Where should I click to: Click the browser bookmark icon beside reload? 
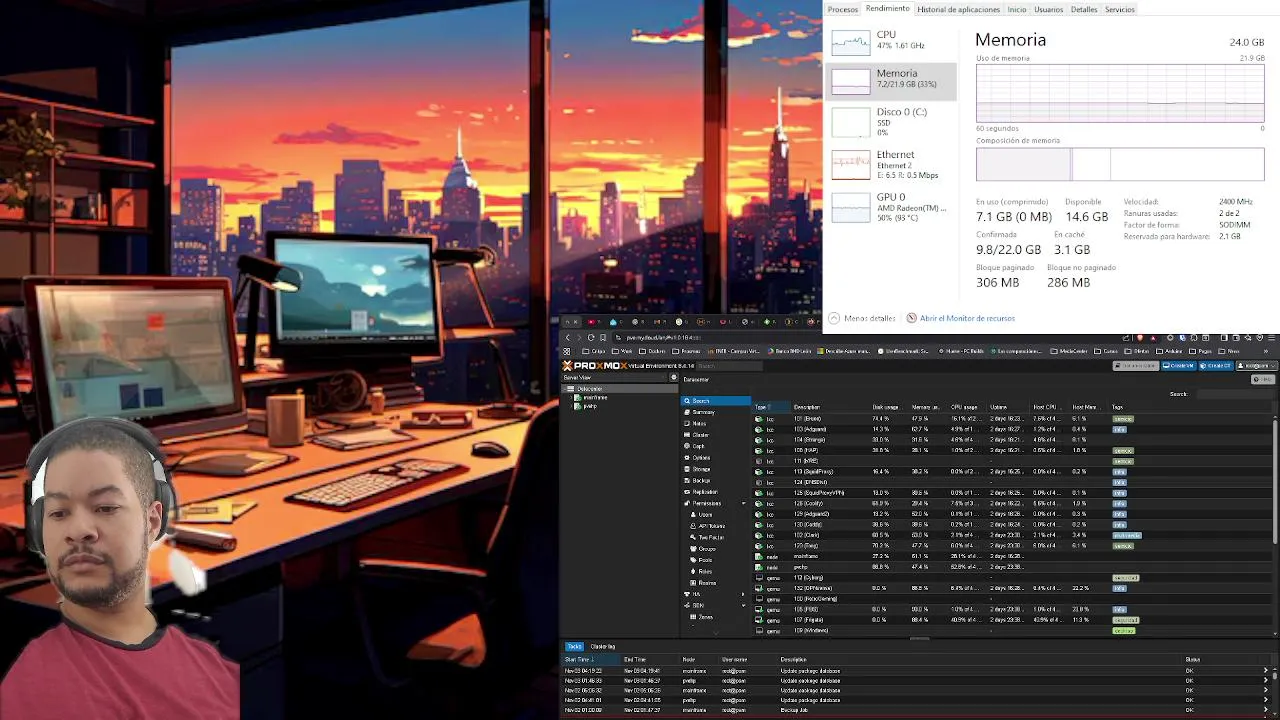603,337
